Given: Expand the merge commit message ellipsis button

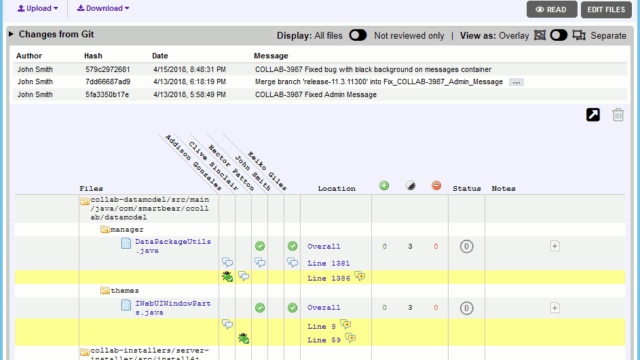Looking at the screenshot, I should [x=516, y=82].
